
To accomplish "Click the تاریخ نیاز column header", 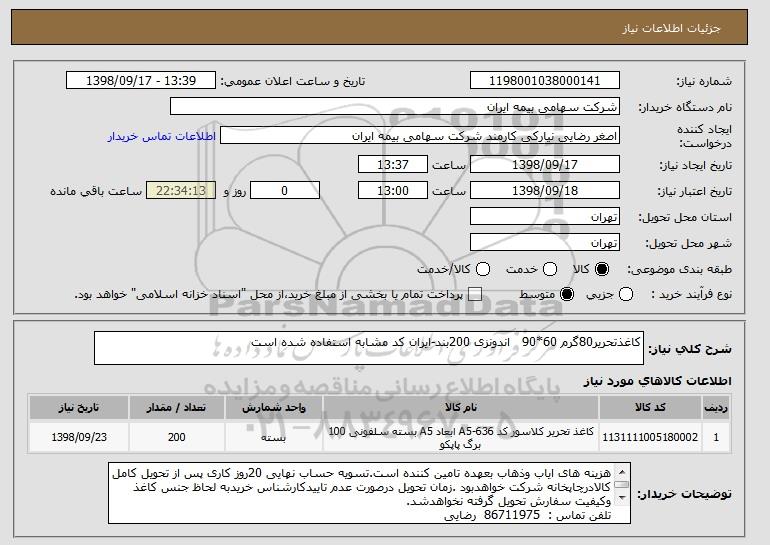I will pos(79,408).
